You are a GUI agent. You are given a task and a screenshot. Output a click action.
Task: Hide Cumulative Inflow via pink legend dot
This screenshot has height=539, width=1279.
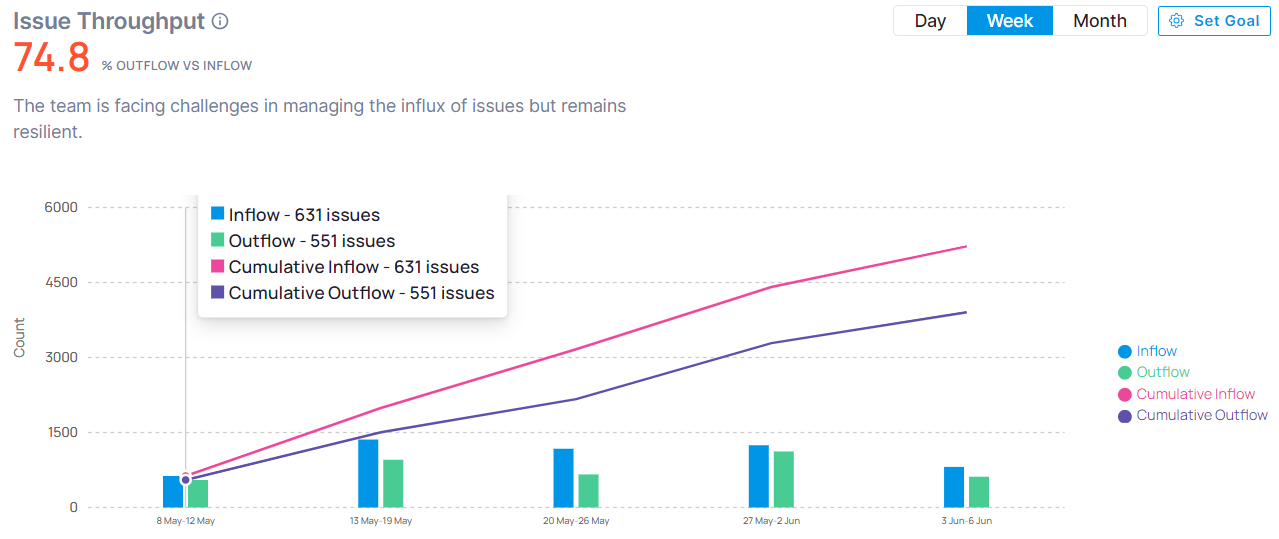(1125, 395)
